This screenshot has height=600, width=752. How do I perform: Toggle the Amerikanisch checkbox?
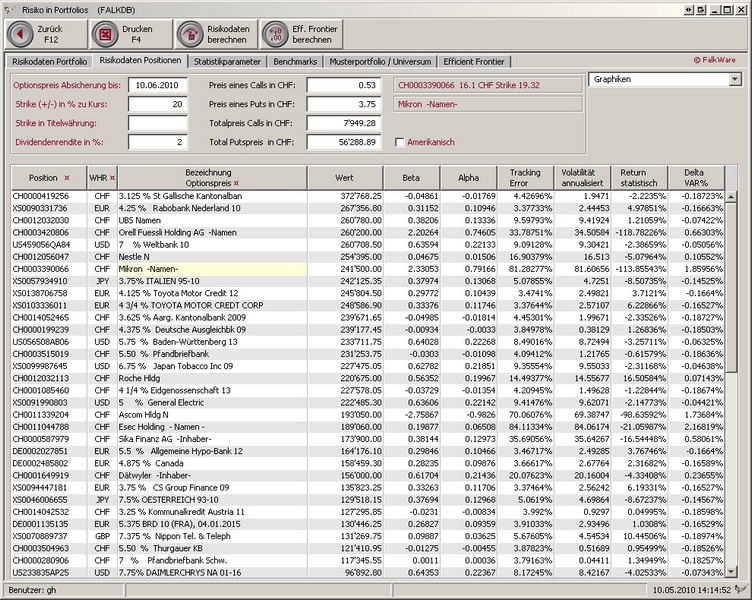(400, 142)
